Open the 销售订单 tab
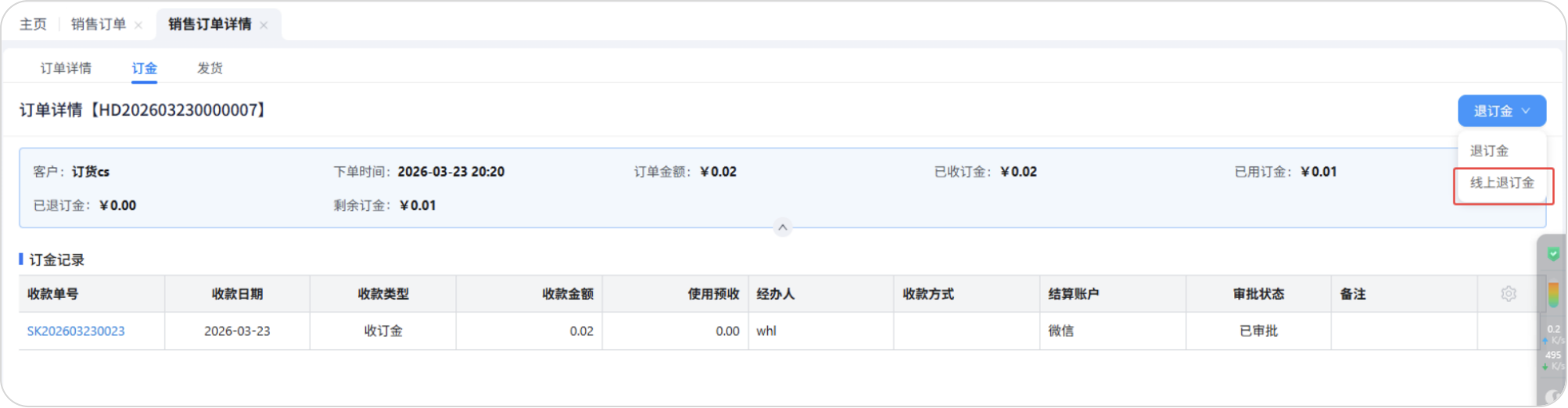 98,24
